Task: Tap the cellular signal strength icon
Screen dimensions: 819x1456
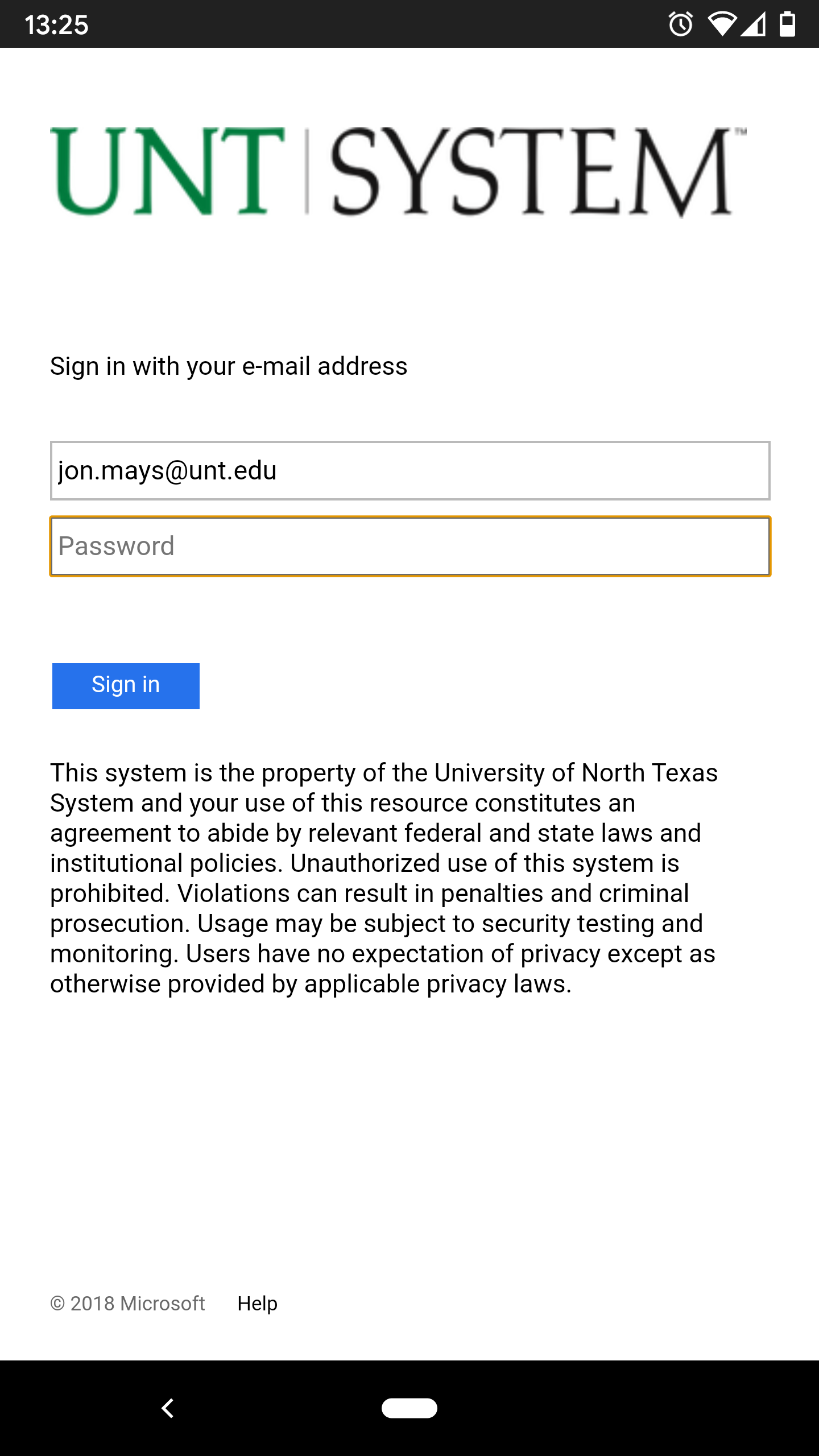Action: click(x=754, y=24)
